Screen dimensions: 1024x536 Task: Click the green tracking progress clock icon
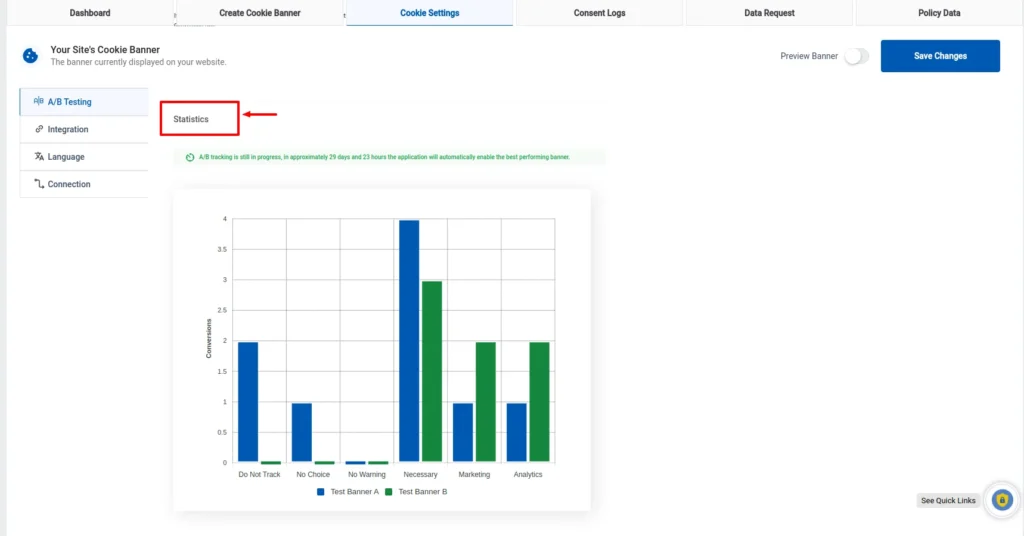coord(190,157)
